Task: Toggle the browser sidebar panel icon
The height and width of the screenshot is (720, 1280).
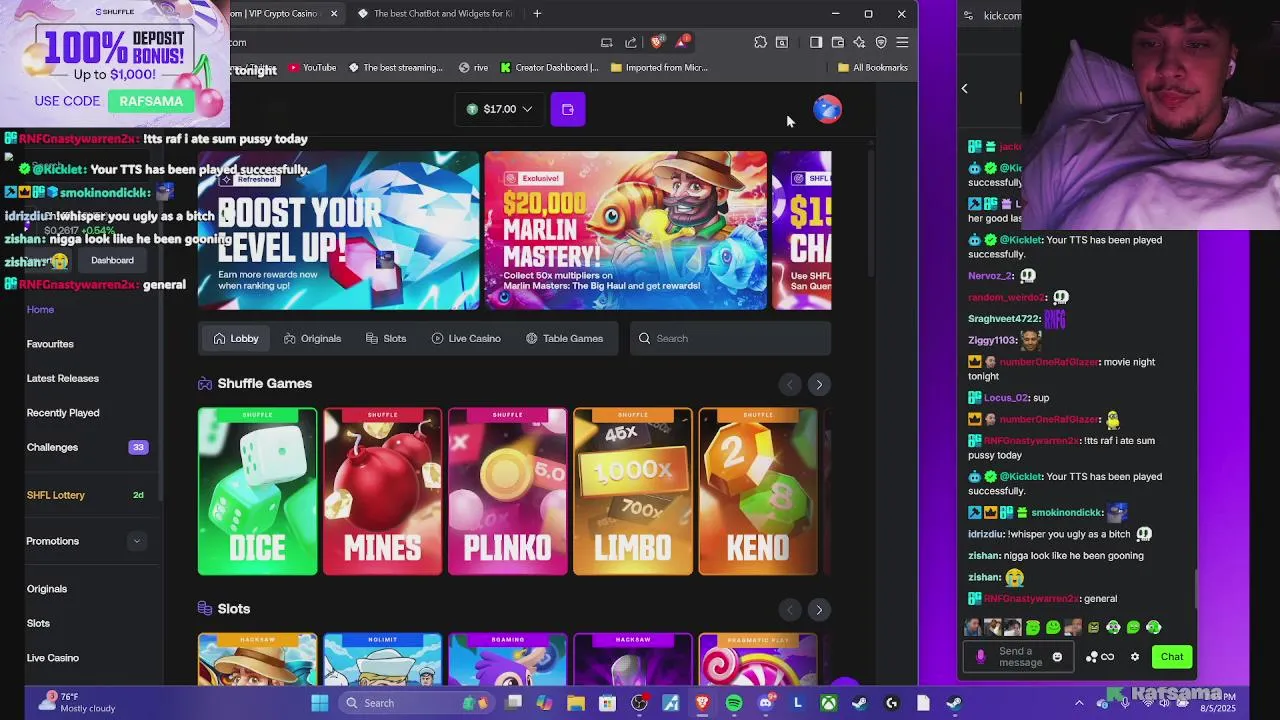Action: coord(816,42)
